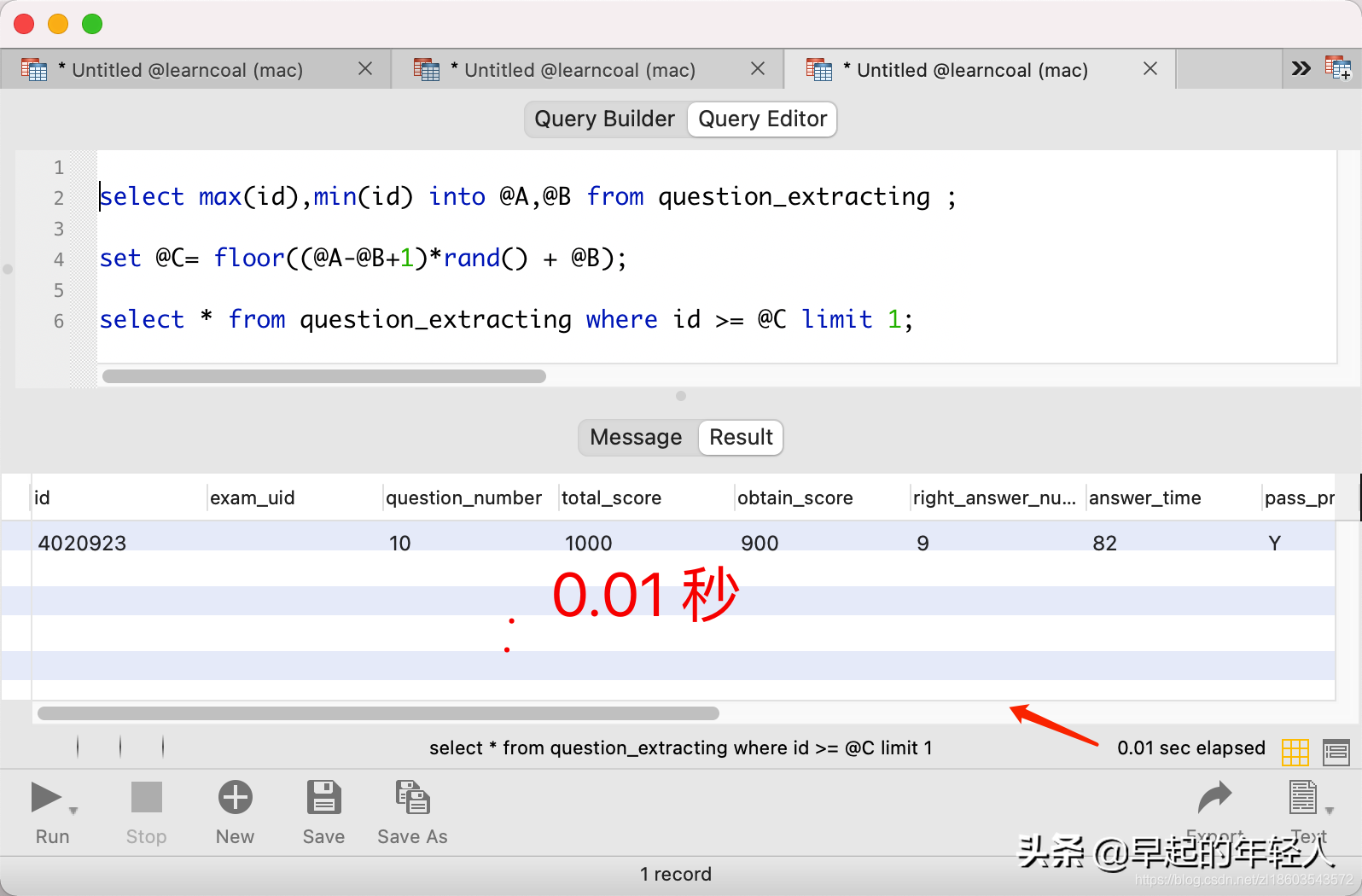1362x896 pixels.
Task: Click the splitter handle between editor and results
Action: click(680, 396)
